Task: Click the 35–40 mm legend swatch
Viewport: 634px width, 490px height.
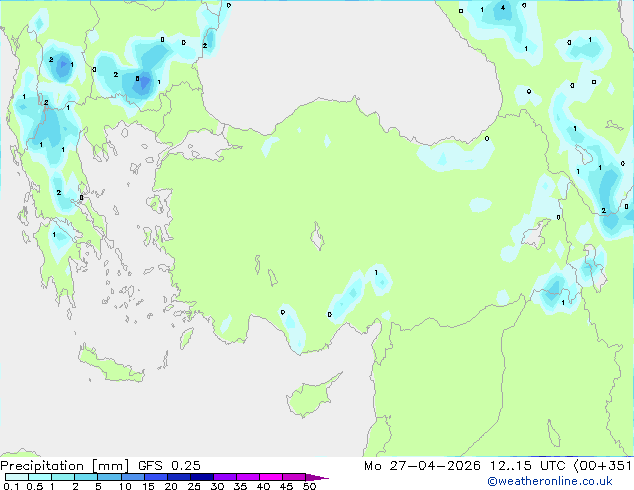Action: [x=248, y=477]
